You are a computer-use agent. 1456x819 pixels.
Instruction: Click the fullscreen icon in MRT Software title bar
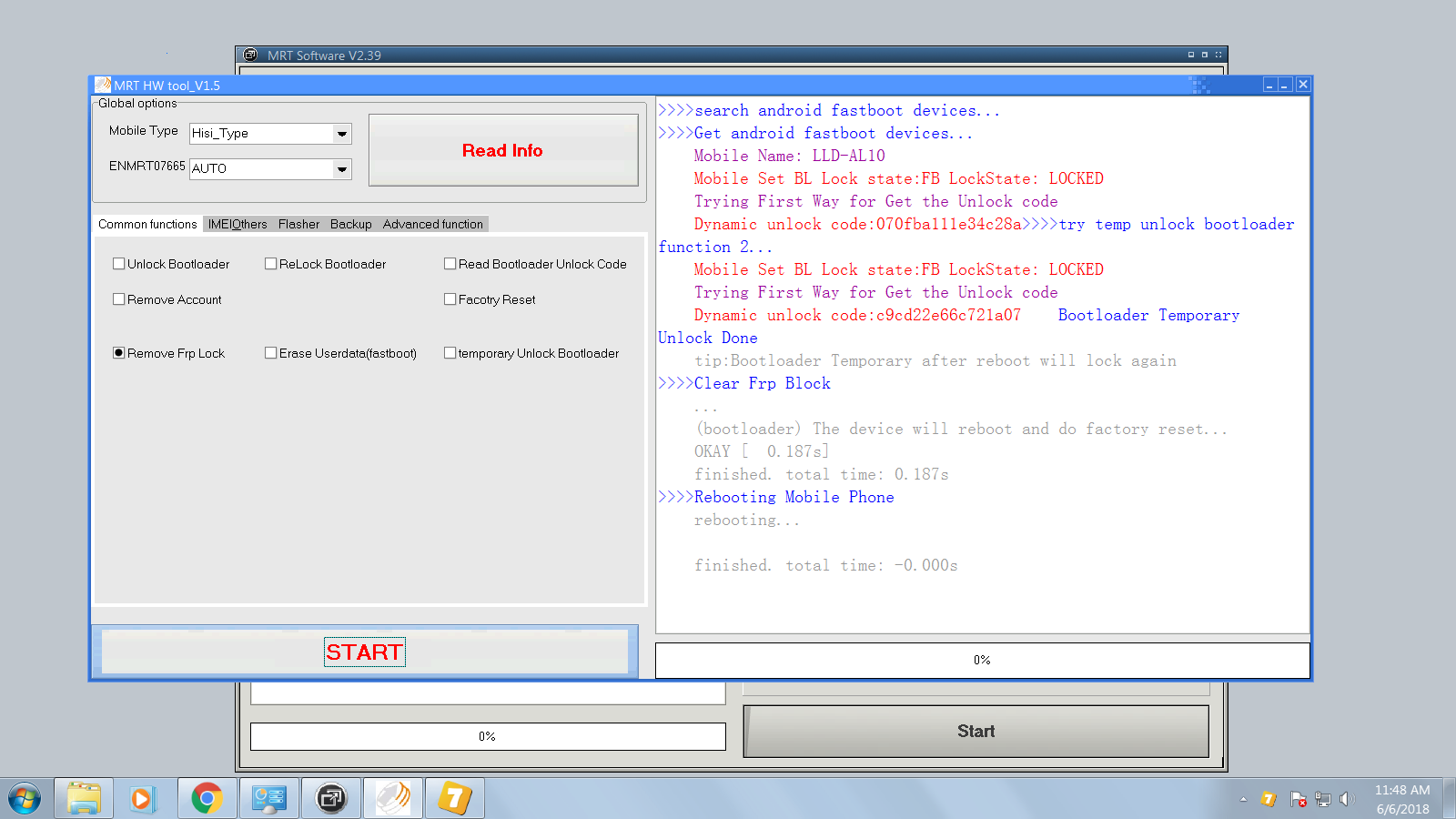coord(1218,55)
